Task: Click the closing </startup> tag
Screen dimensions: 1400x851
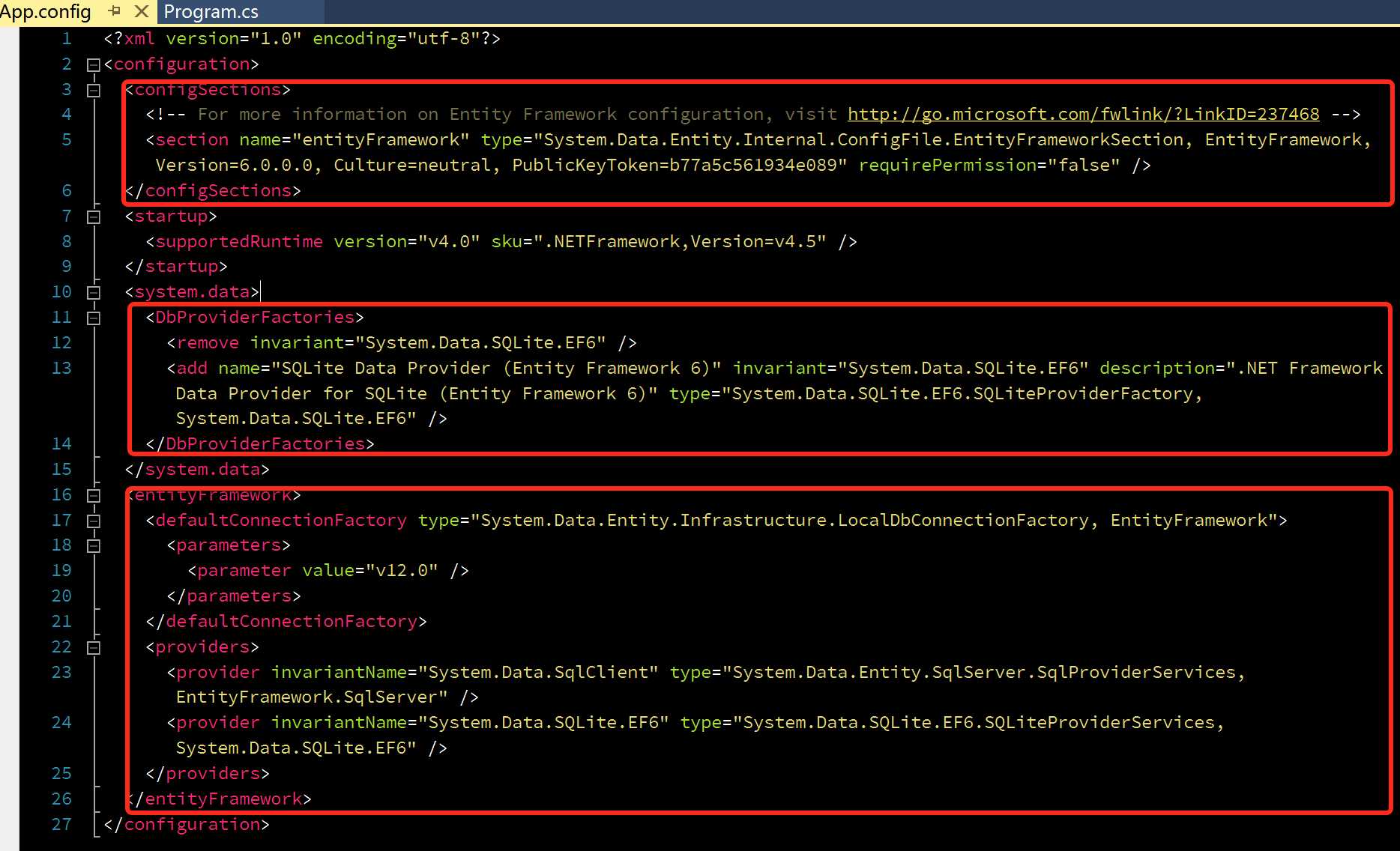Action: pyautogui.click(x=176, y=266)
